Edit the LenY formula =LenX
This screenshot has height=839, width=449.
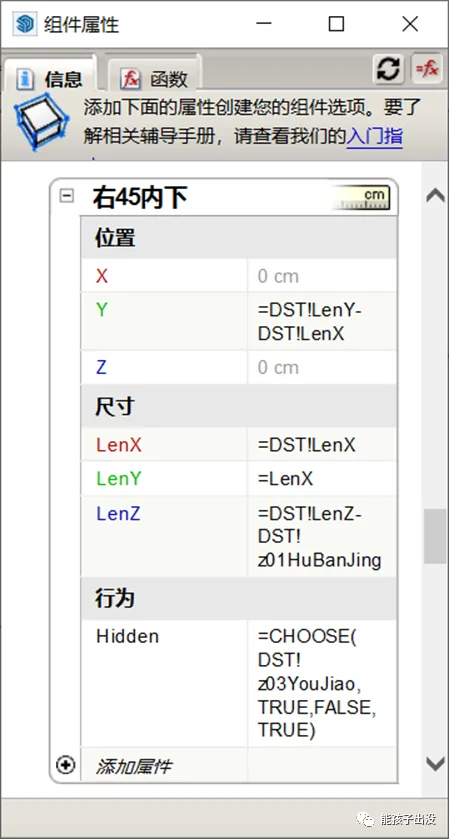coord(322,478)
